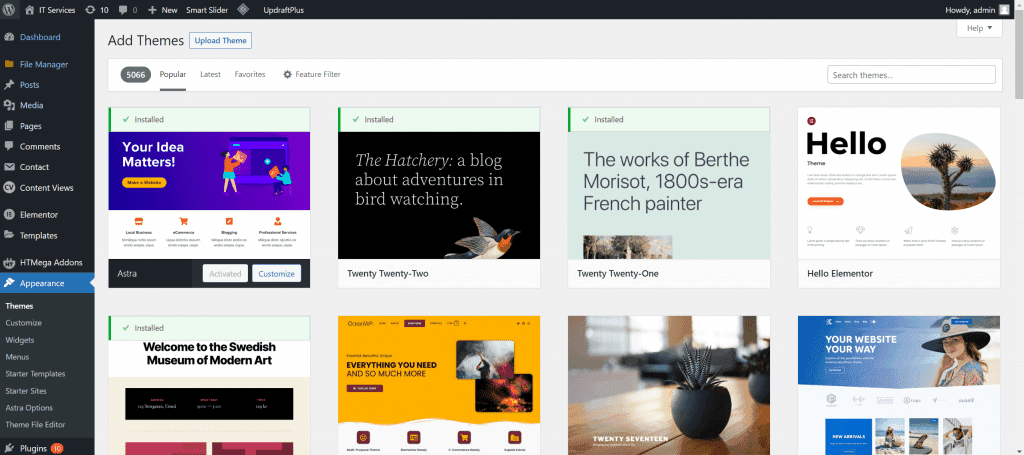Switch to the Favorites tab
This screenshot has width=1024, height=455.
click(250, 75)
